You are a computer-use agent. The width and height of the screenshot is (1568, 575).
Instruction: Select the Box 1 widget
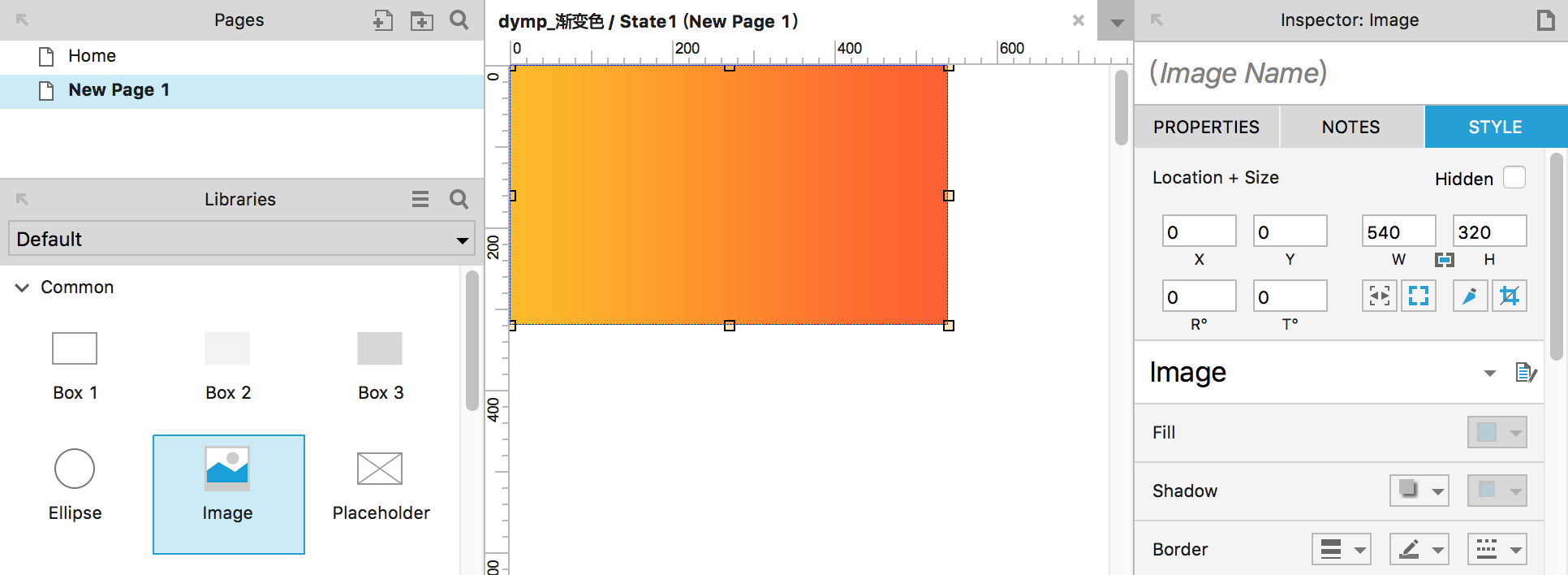pyautogui.click(x=75, y=366)
